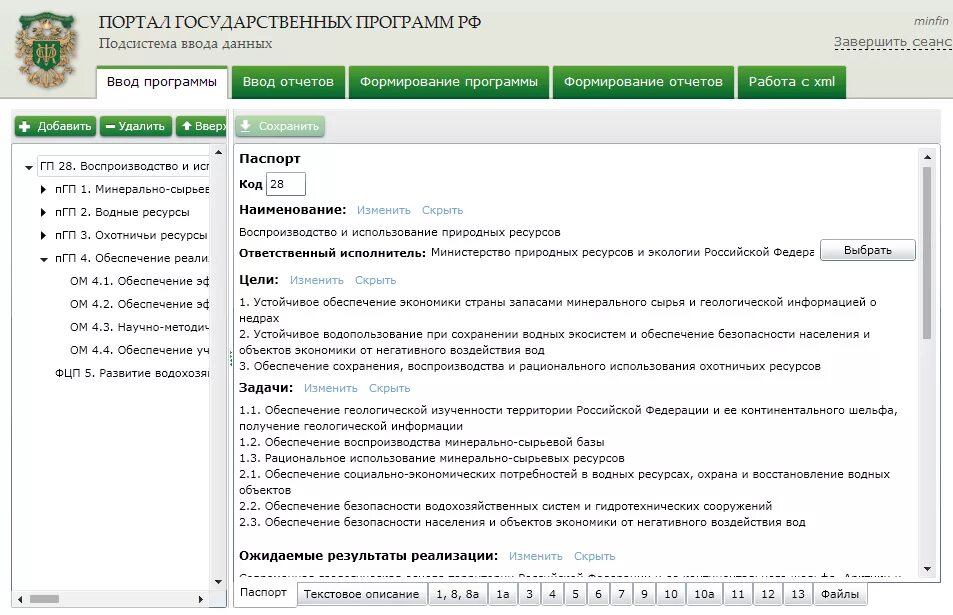Open the Файлы bottom tab
The width and height of the screenshot is (953, 615).
[840, 594]
